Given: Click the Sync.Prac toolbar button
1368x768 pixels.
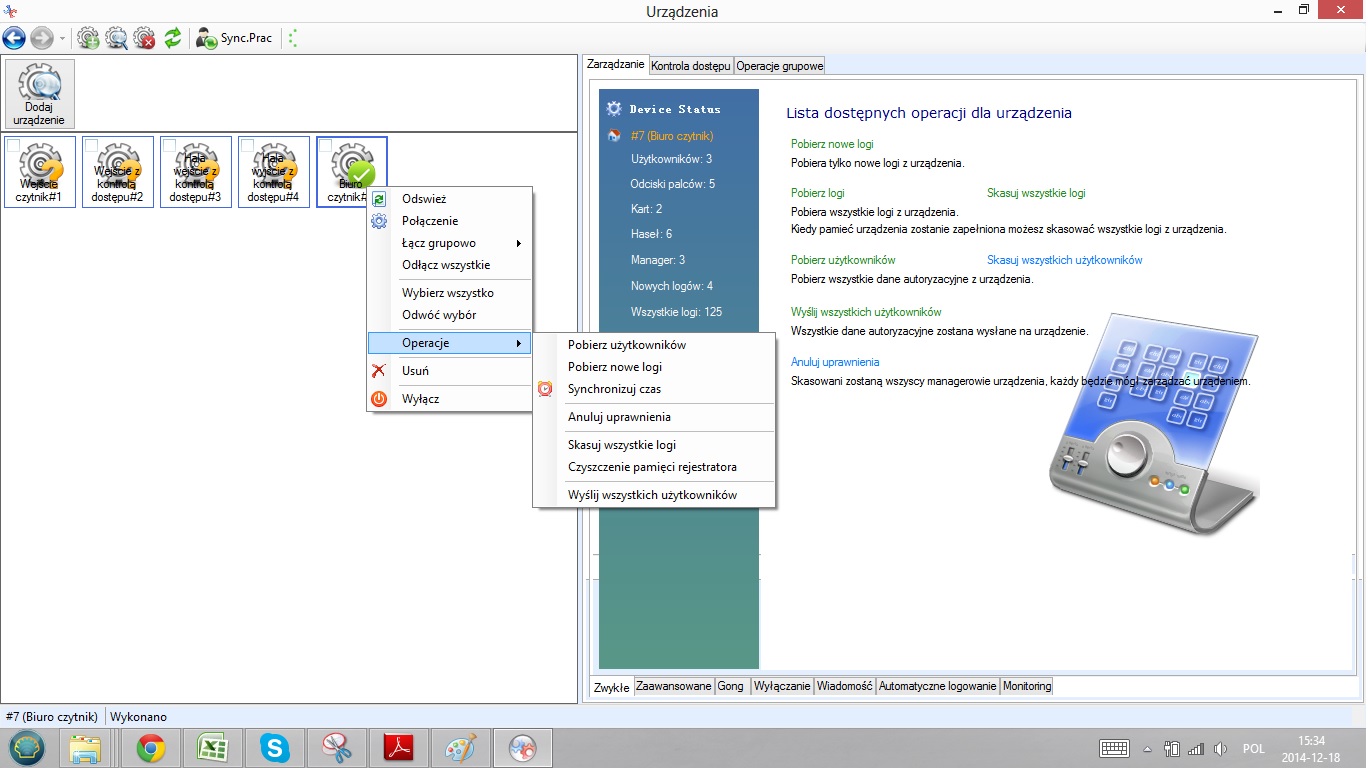Looking at the screenshot, I should coord(234,38).
